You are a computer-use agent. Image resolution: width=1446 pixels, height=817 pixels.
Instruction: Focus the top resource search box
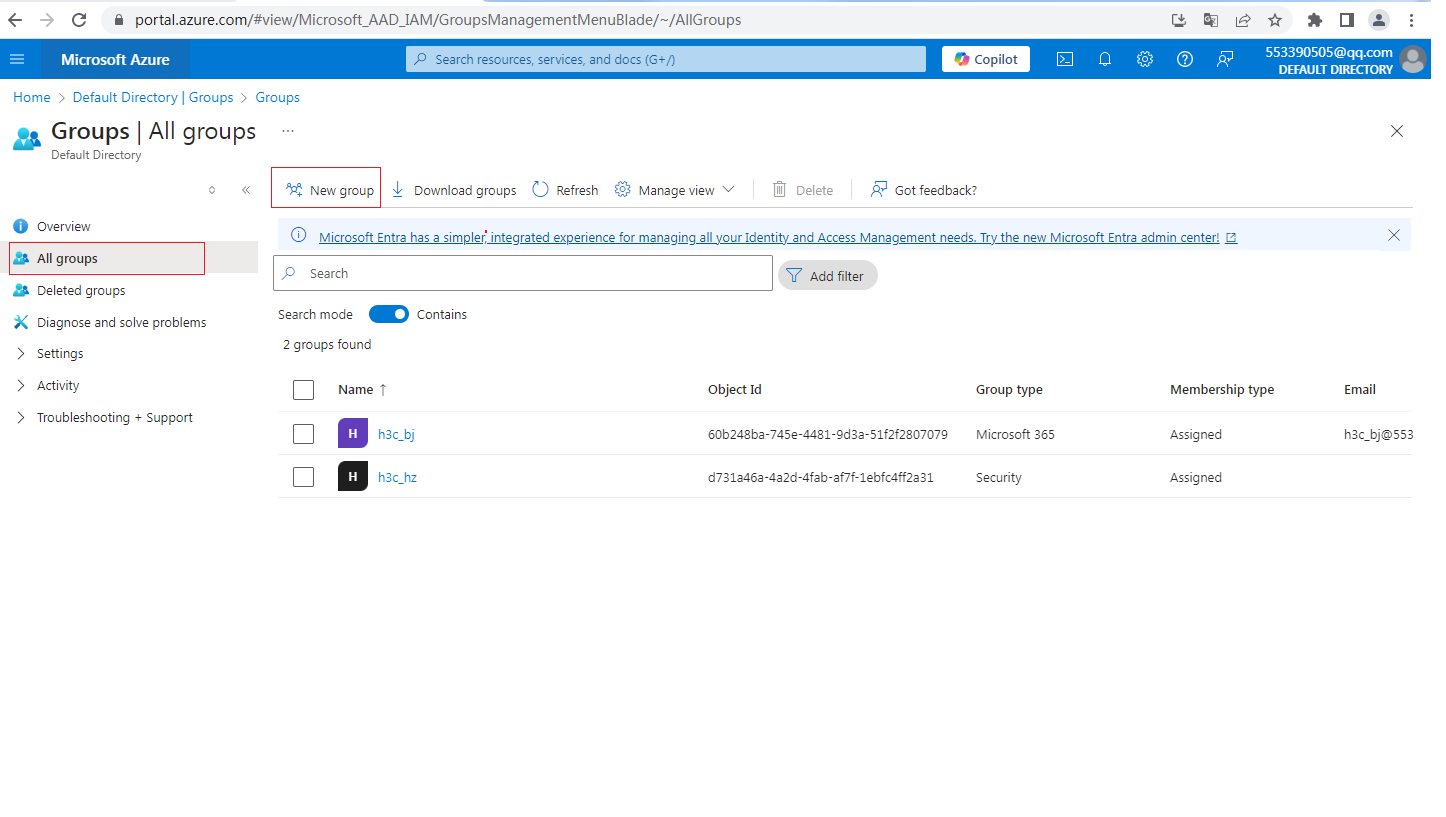click(666, 59)
